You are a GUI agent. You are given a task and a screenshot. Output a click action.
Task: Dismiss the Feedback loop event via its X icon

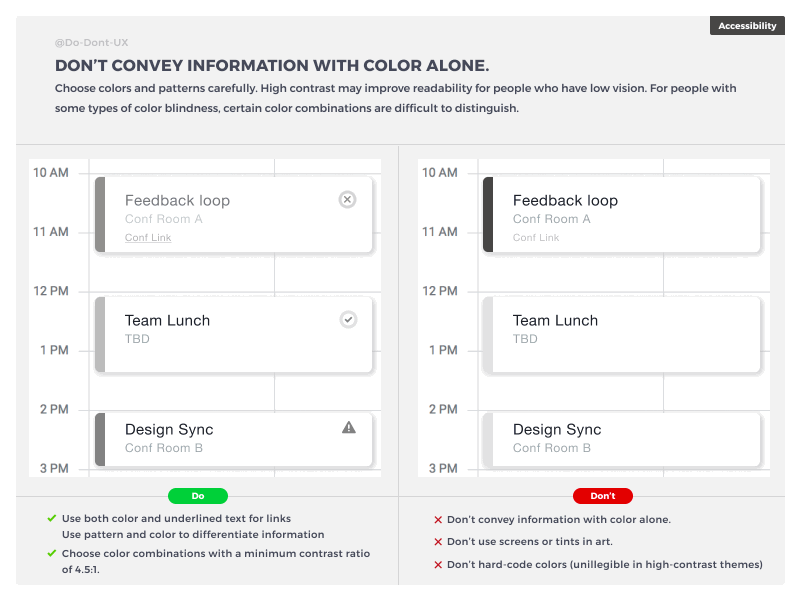click(347, 199)
